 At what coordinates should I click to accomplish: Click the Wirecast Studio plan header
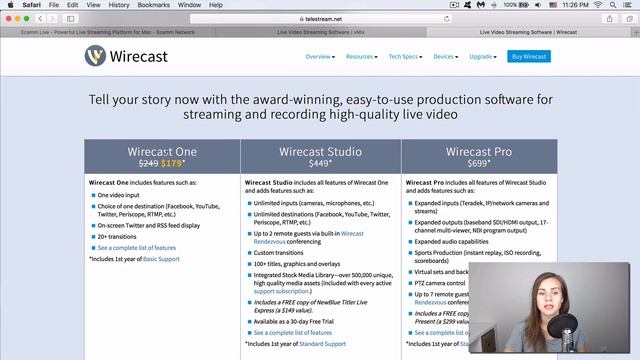(x=320, y=156)
